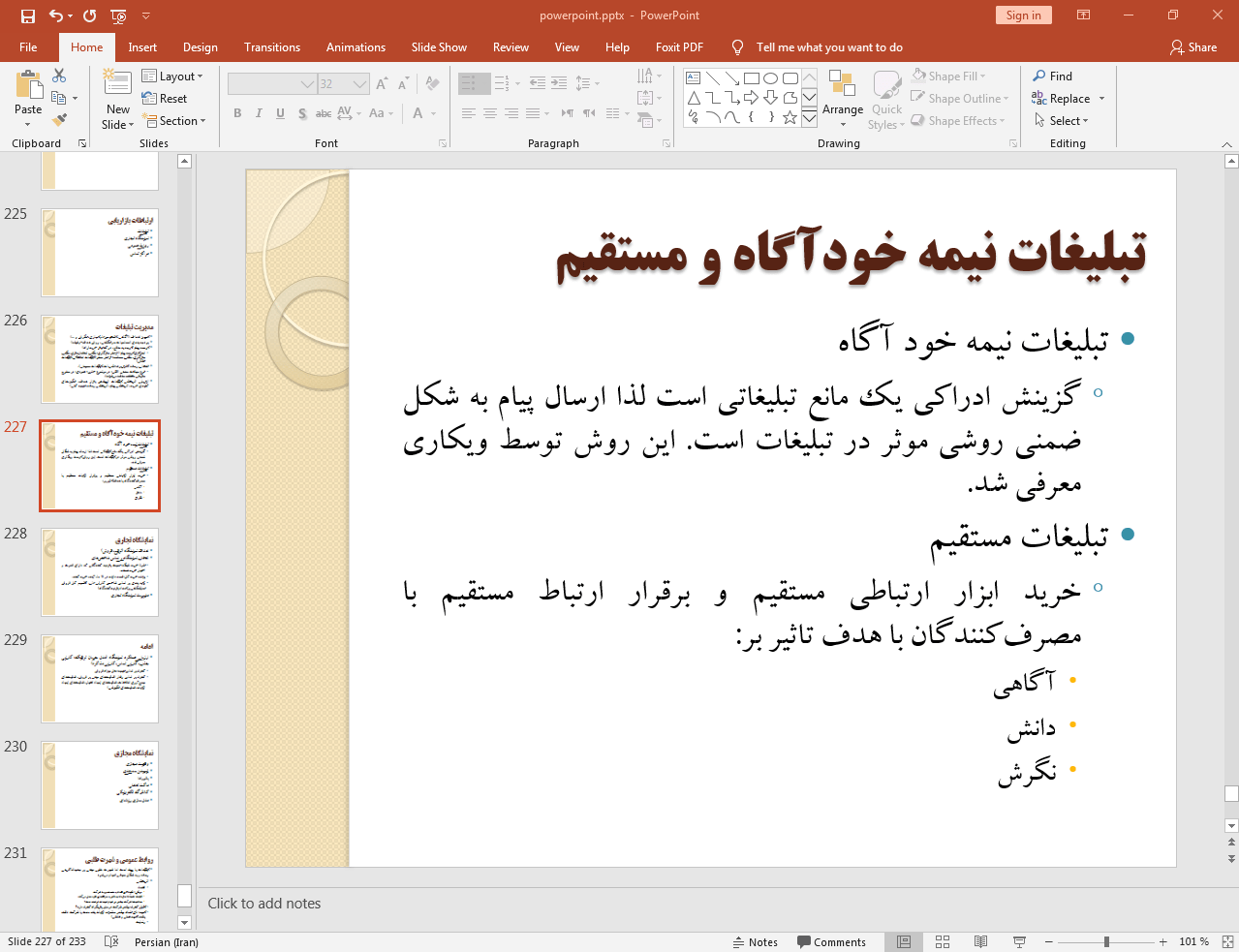This screenshot has width=1239, height=952.
Task: Open the Section dropdown
Action: (x=174, y=121)
